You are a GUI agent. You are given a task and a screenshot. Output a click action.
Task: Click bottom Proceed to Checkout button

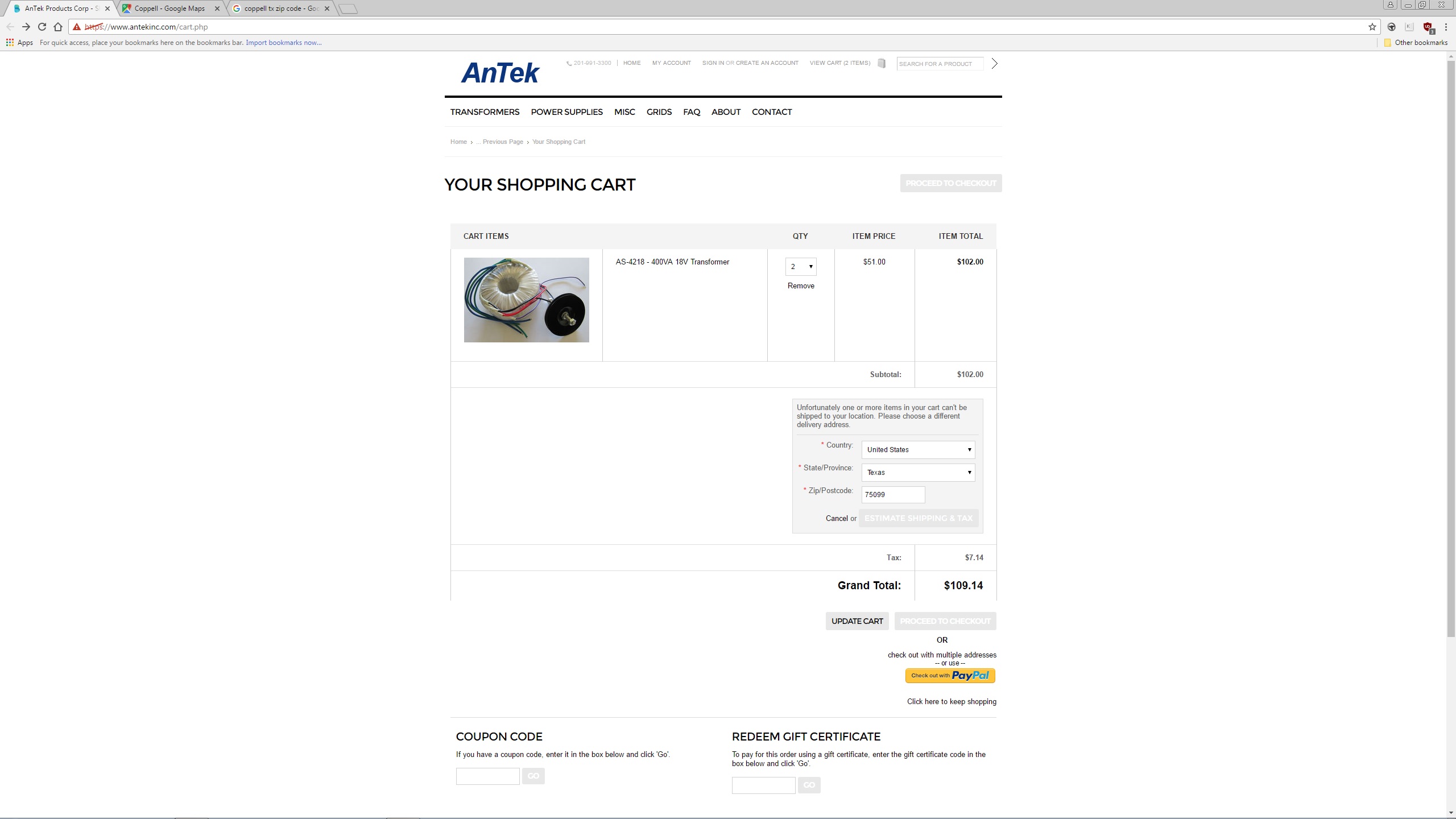coord(945,621)
